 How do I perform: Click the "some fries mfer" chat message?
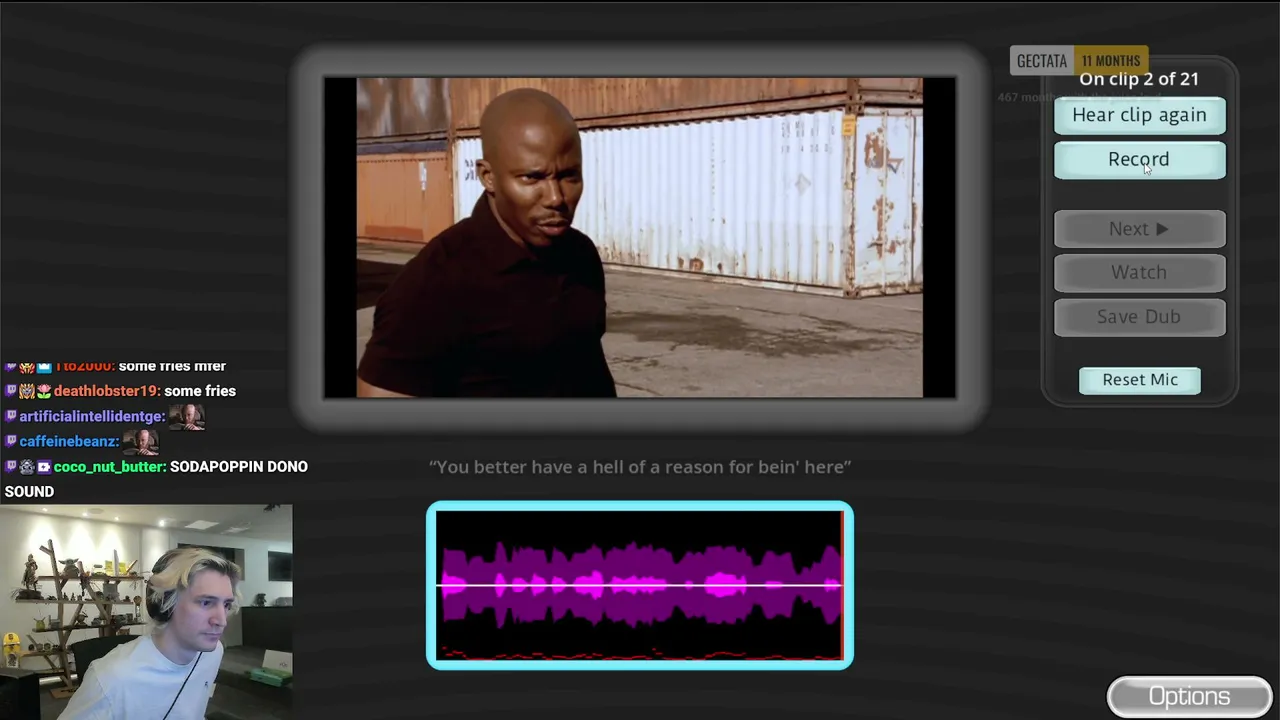point(172,366)
